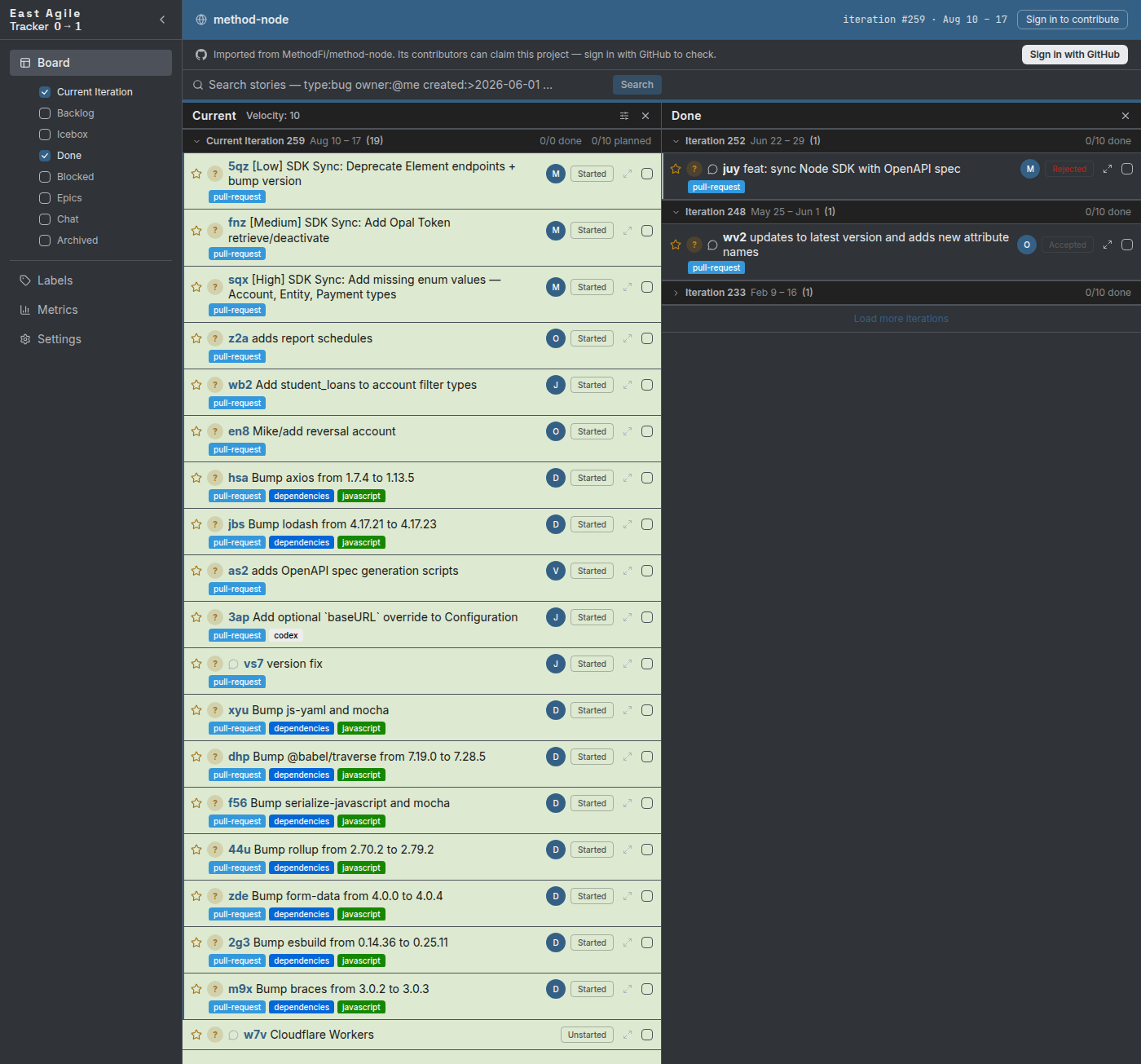Viewport: 1141px width, 1064px height.
Task: Enable the Backlog panel checkbox
Action: [x=45, y=113]
